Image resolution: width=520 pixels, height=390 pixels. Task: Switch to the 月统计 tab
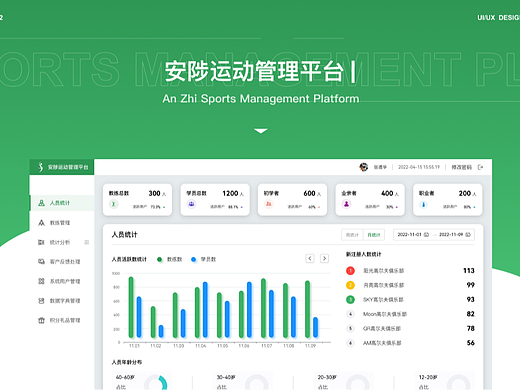(x=374, y=235)
